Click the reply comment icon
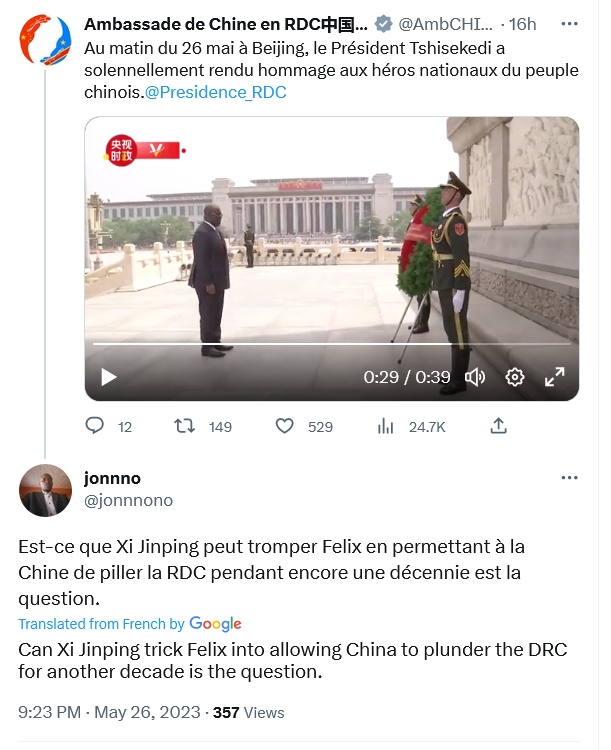Screen dimensions: 611x750 tap(95, 426)
